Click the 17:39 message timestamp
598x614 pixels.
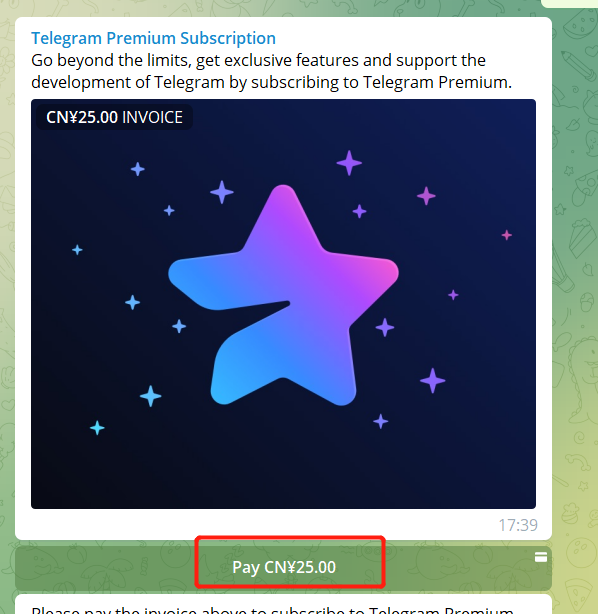click(518, 525)
